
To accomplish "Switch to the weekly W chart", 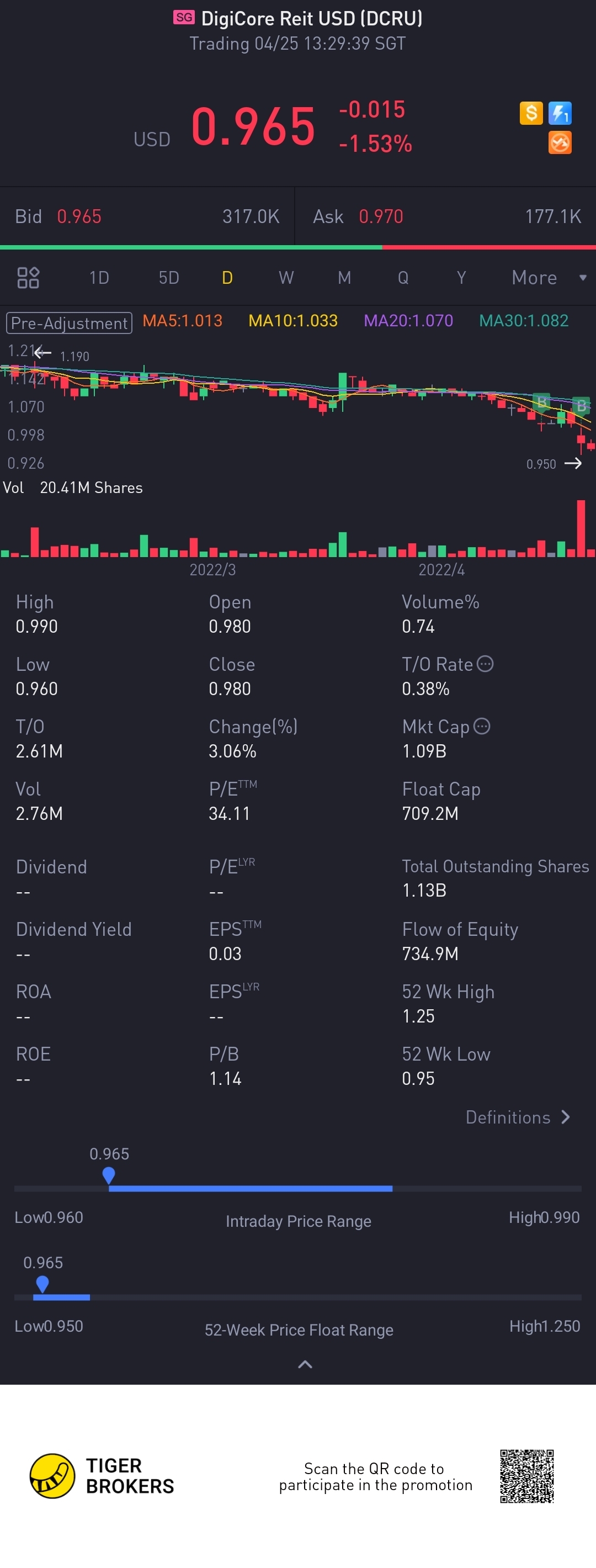I will 286,278.
